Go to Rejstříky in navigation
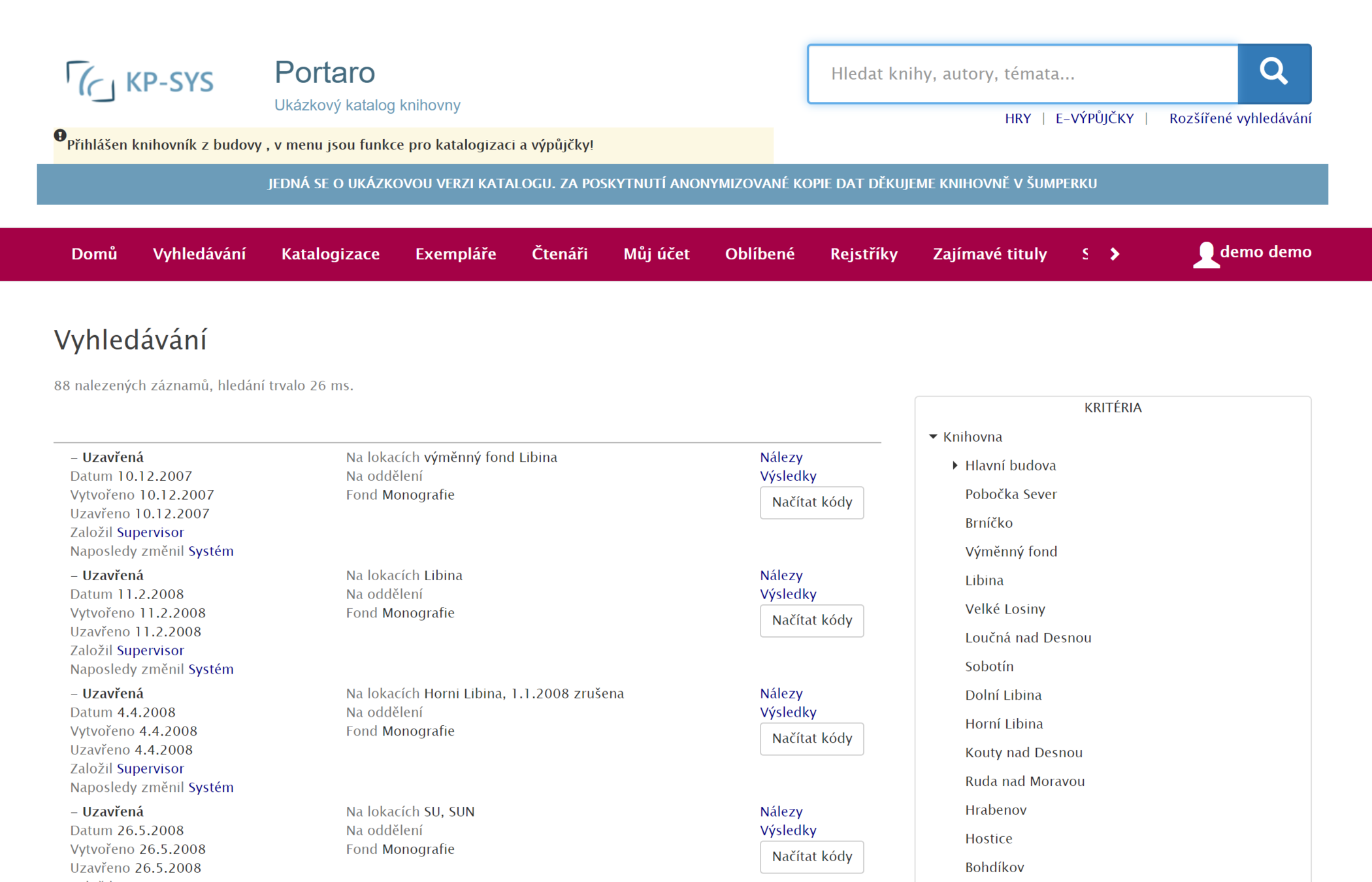This screenshot has height=882, width=1372. click(x=863, y=254)
